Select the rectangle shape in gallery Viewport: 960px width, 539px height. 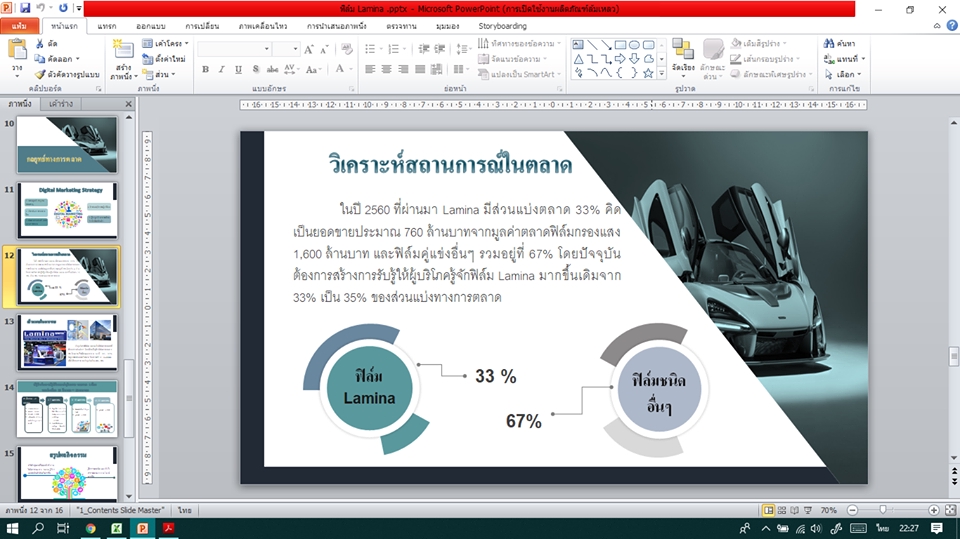(x=620, y=45)
